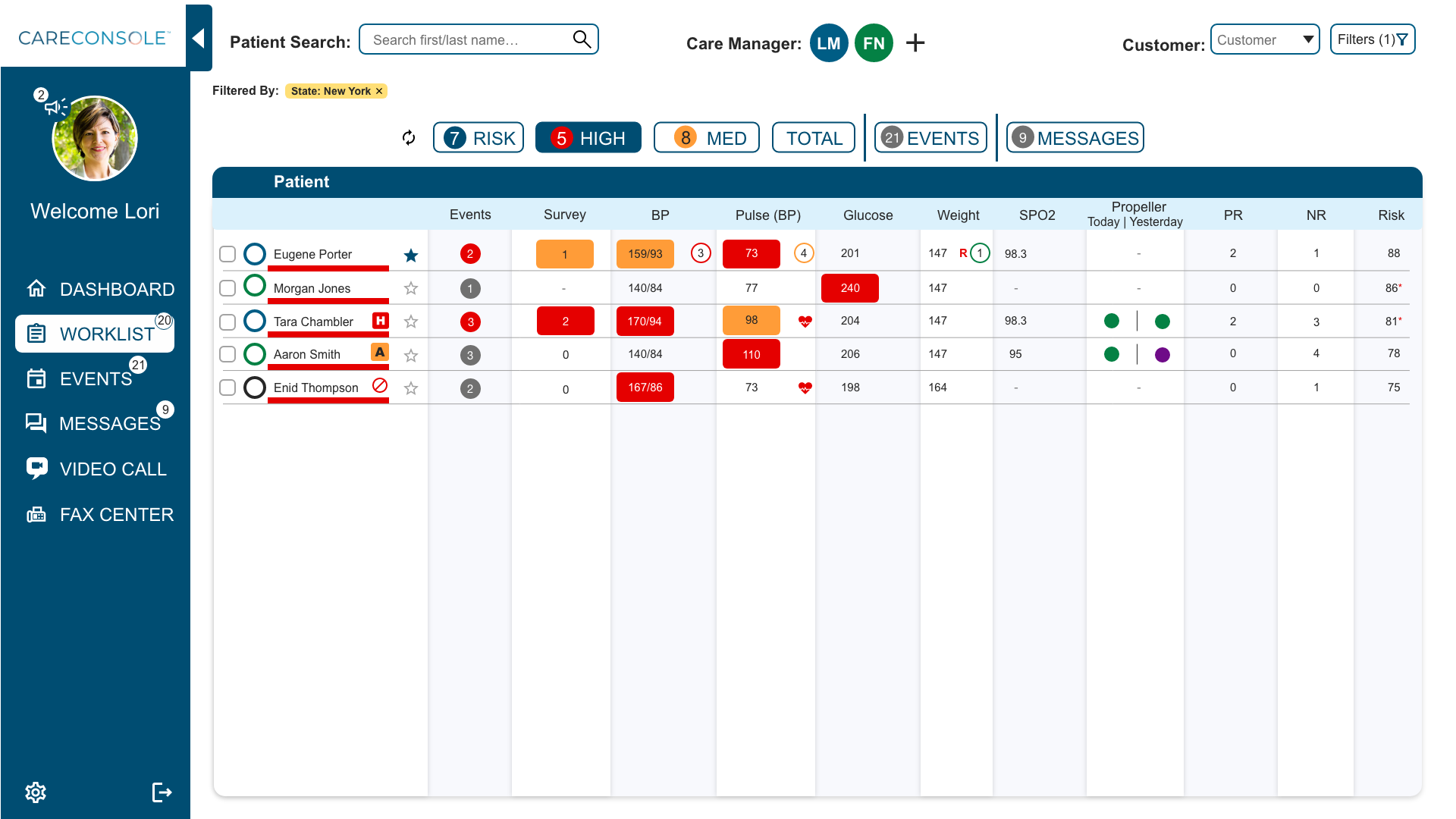This screenshot has width=1456, height=819.
Task: Click the logout icon in sidebar
Action: point(162,792)
